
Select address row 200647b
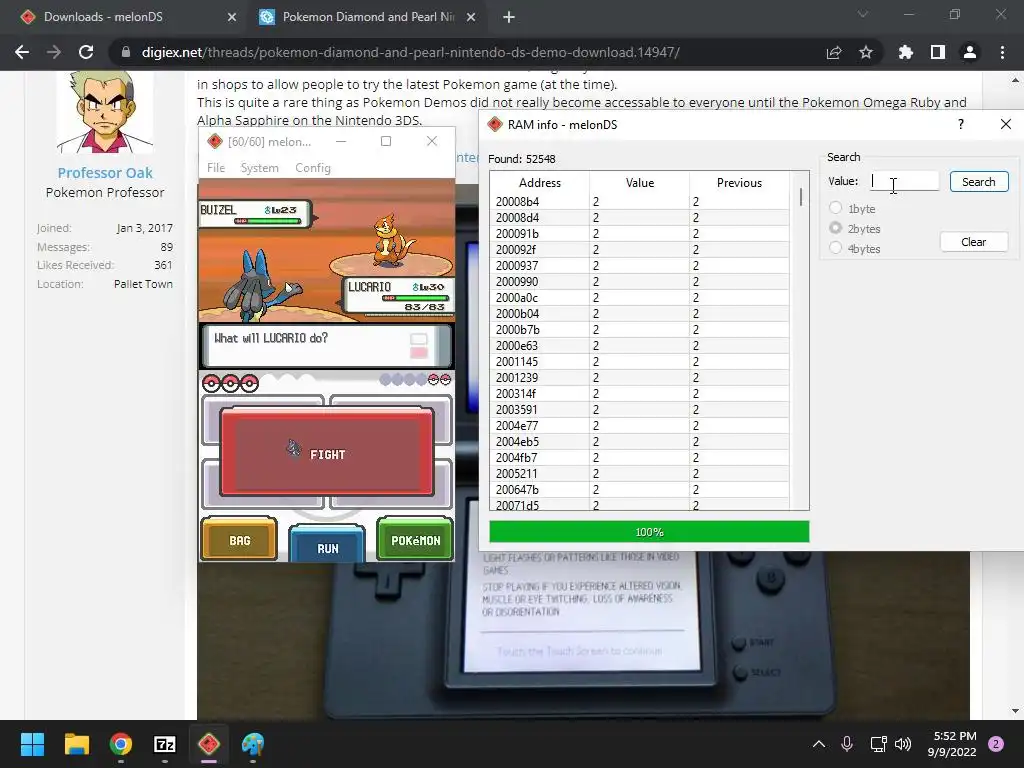point(640,490)
